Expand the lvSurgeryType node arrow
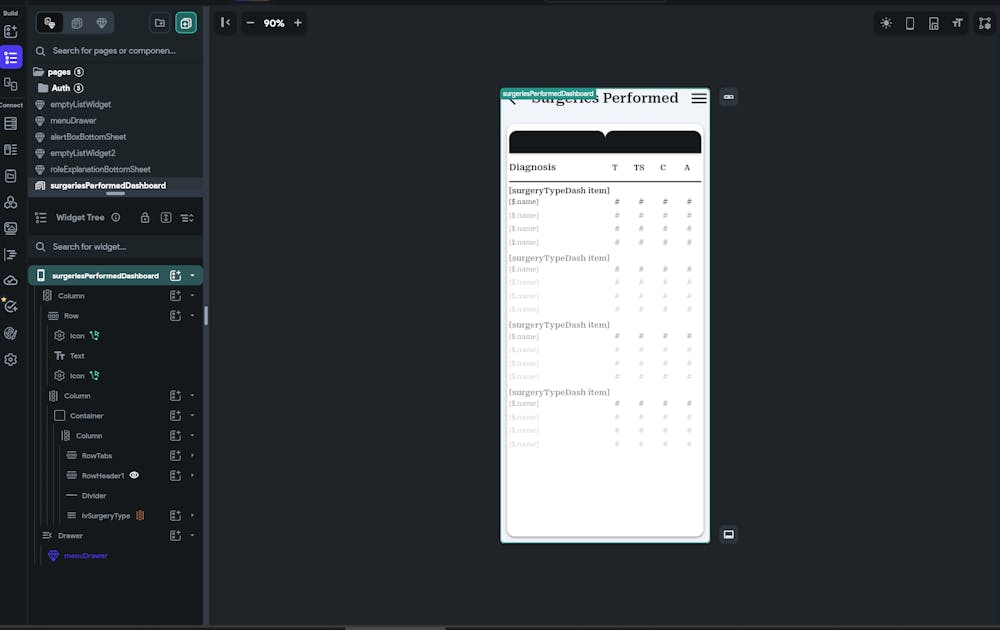The width and height of the screenshot is (1000, 630). click(192, 515)
